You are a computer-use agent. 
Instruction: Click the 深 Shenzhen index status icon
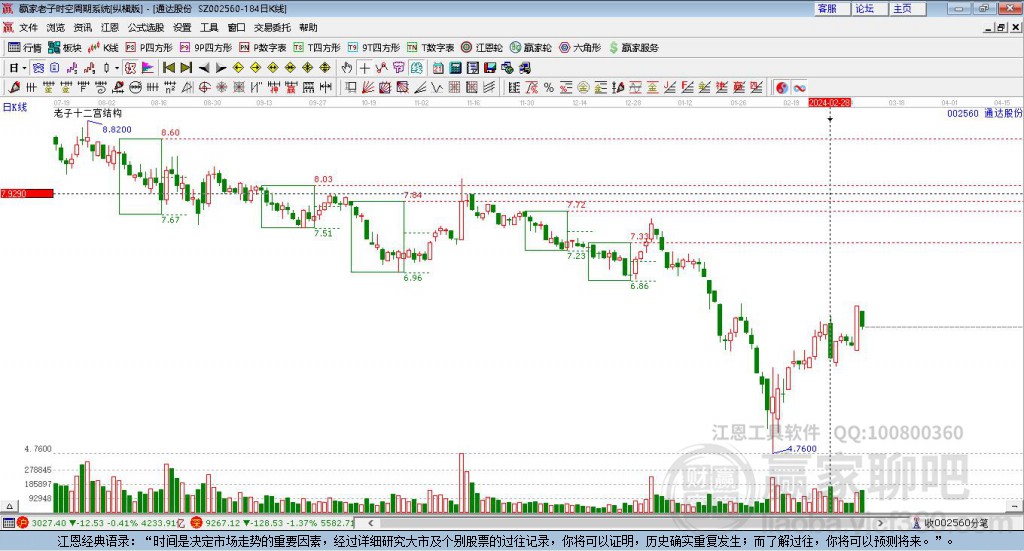(197, 523)
